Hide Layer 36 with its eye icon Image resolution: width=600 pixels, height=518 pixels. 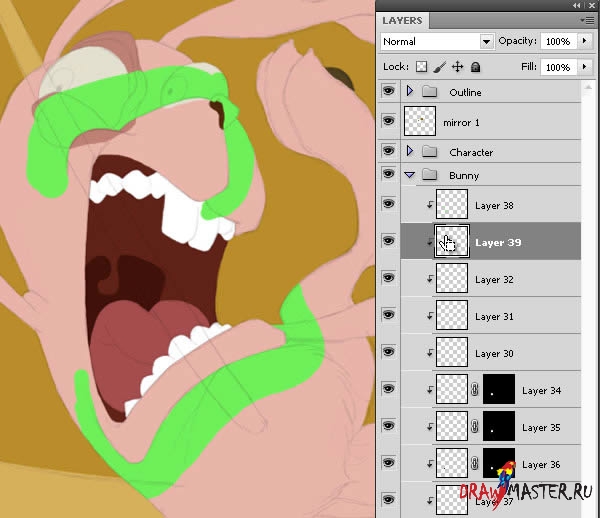(x=388, y=463)
